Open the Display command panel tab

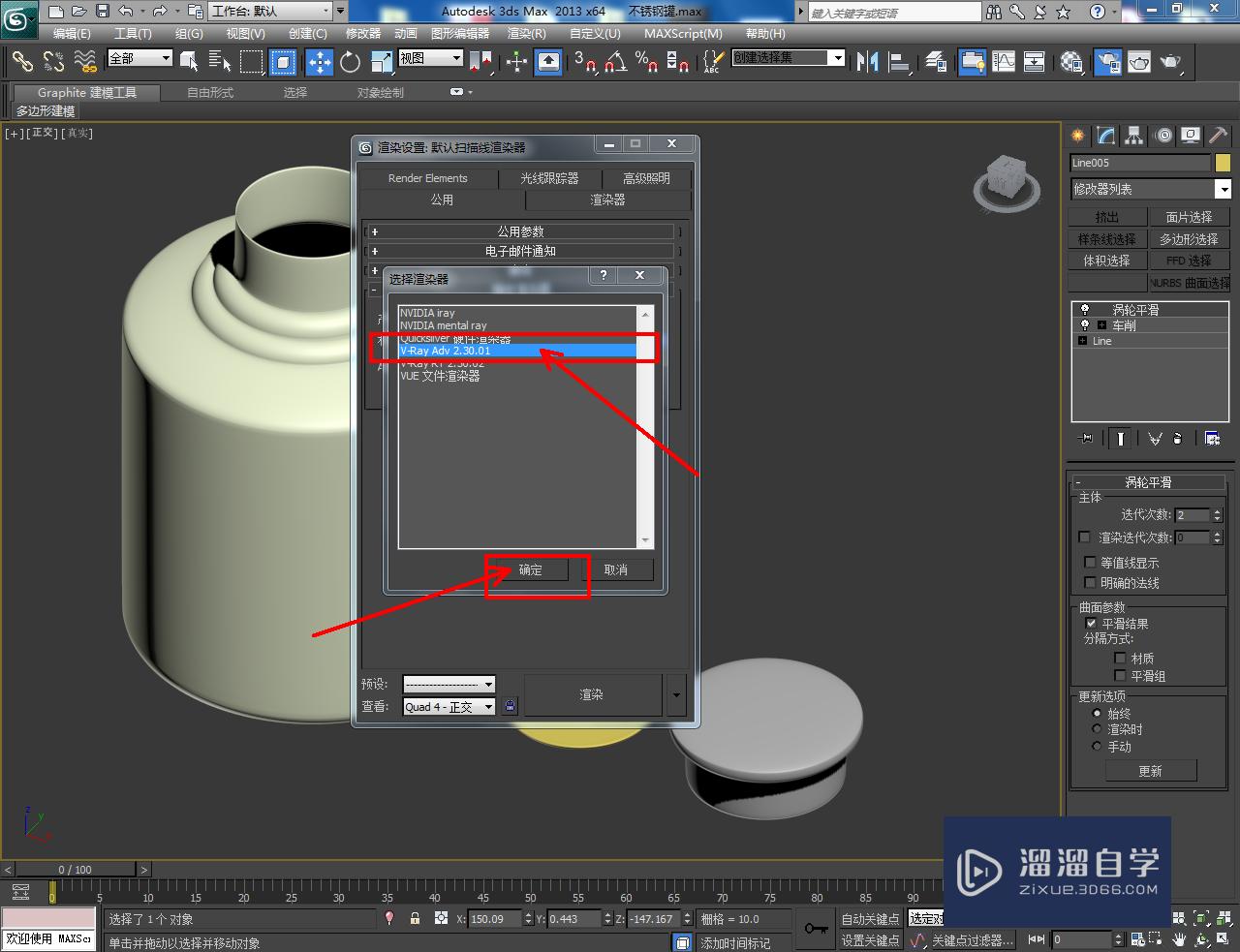(x=1191, y=136)
